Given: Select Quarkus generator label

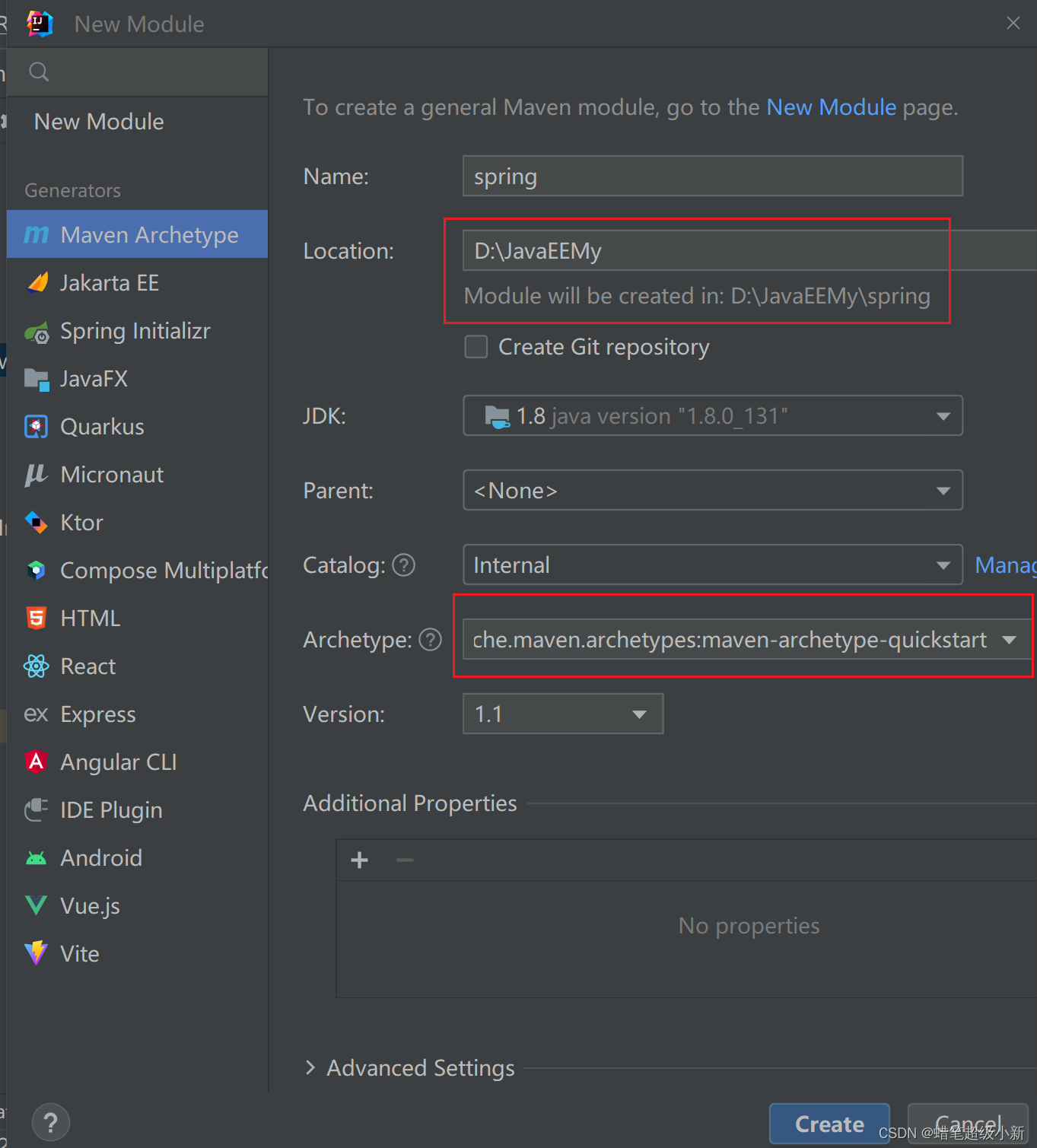Looking at the screenshot, I should (102, 427).
